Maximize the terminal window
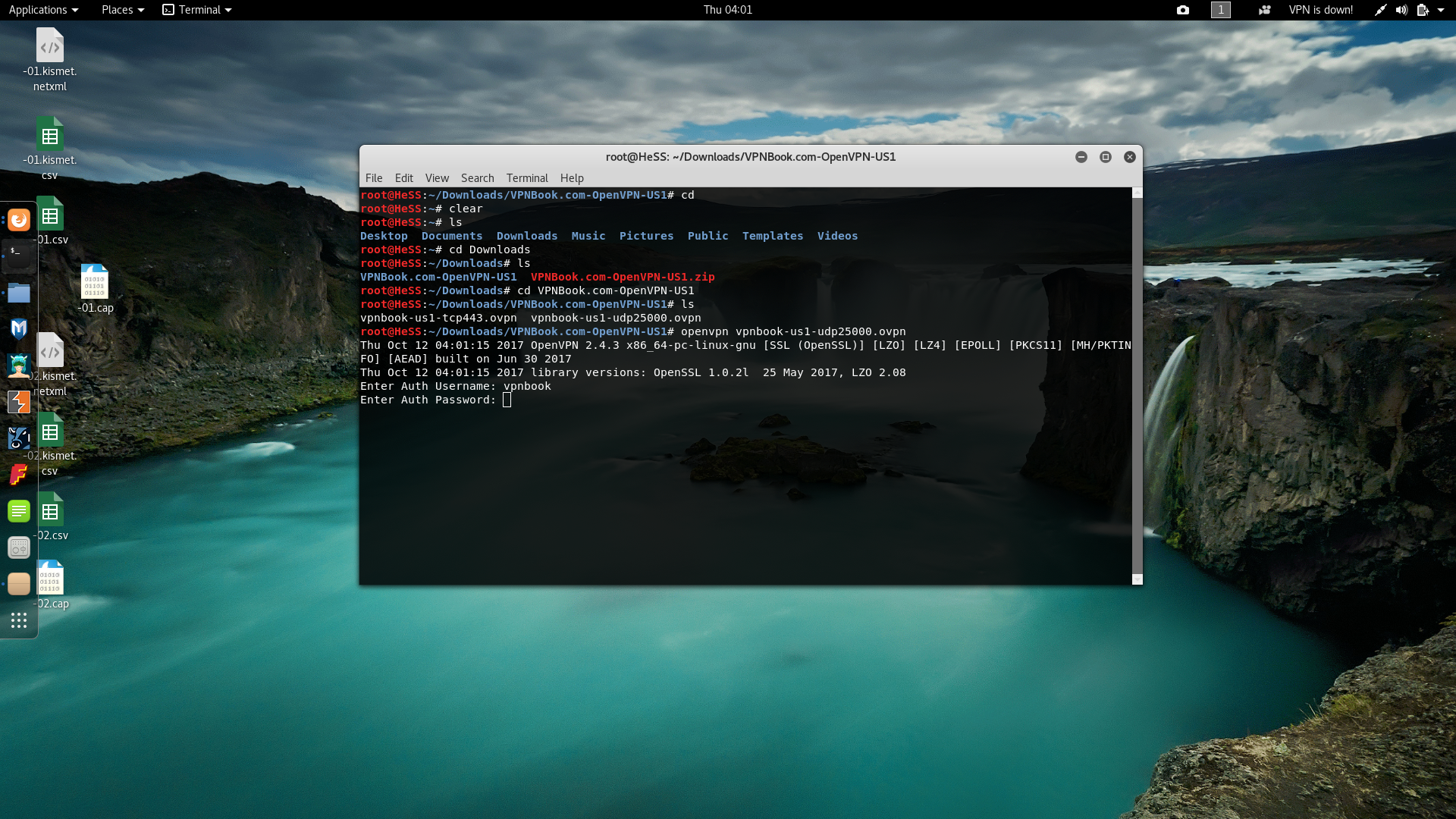The width and height of the screenshot is (1456, 819). (1106, 157)
